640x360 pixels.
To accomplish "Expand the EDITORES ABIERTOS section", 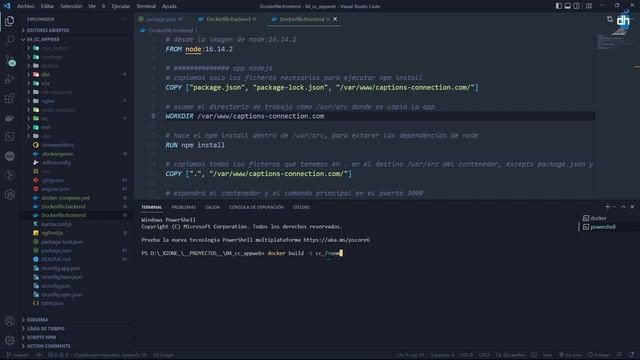I will (48, 31).
